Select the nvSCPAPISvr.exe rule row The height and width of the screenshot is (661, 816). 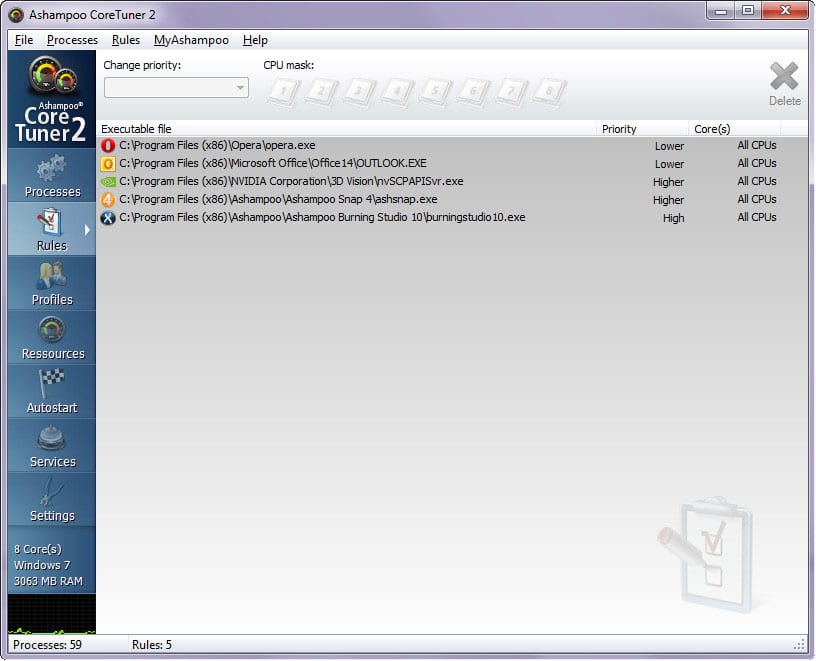pyautogui.click(x=452, y=182)
